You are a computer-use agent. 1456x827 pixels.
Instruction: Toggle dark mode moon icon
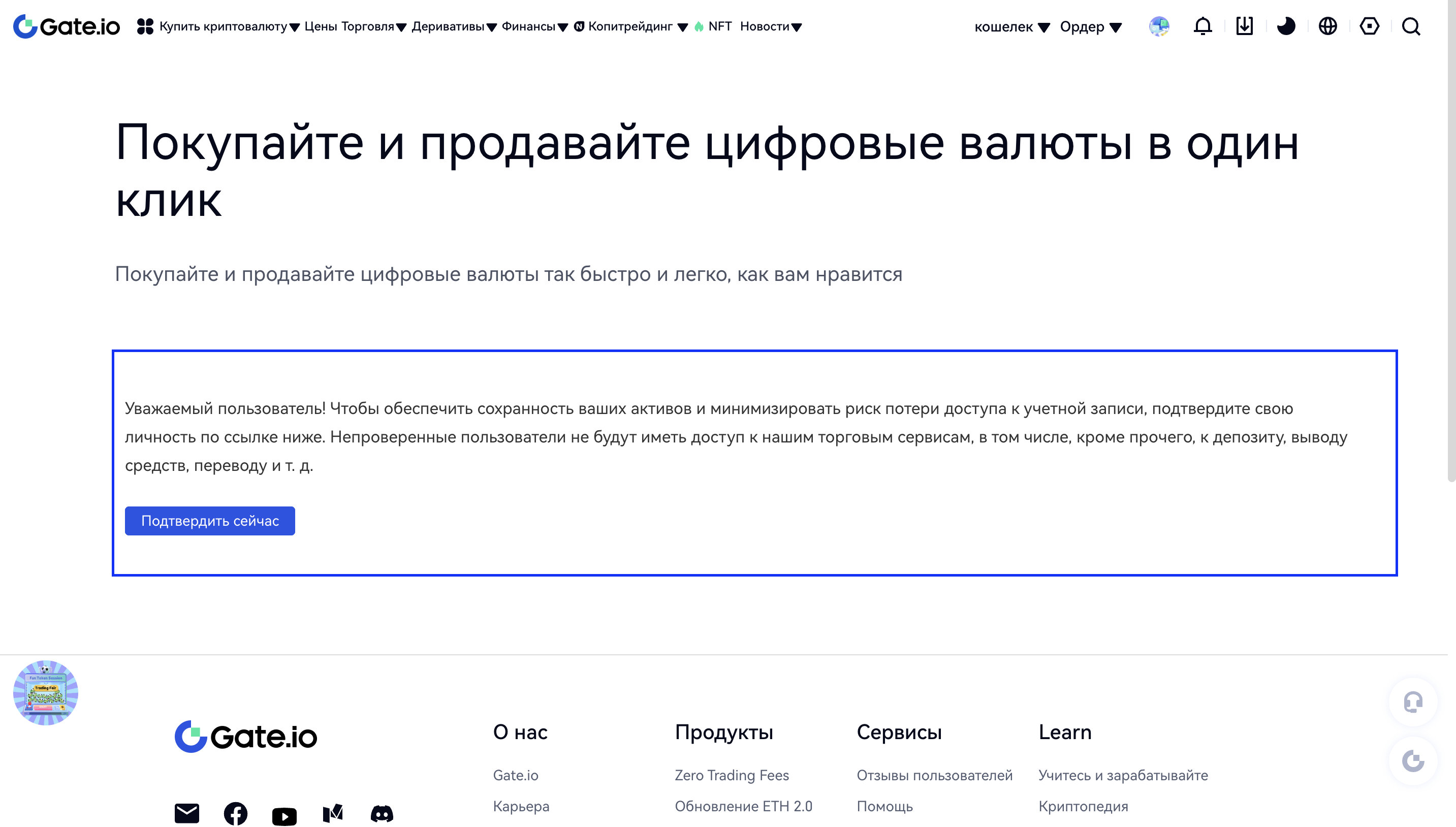pyautogui.click(x=1286, y=26)
